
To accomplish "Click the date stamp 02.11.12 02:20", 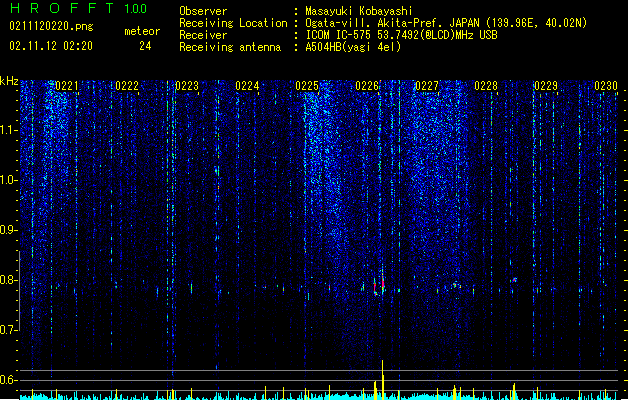I will click(x=51, y=46).
